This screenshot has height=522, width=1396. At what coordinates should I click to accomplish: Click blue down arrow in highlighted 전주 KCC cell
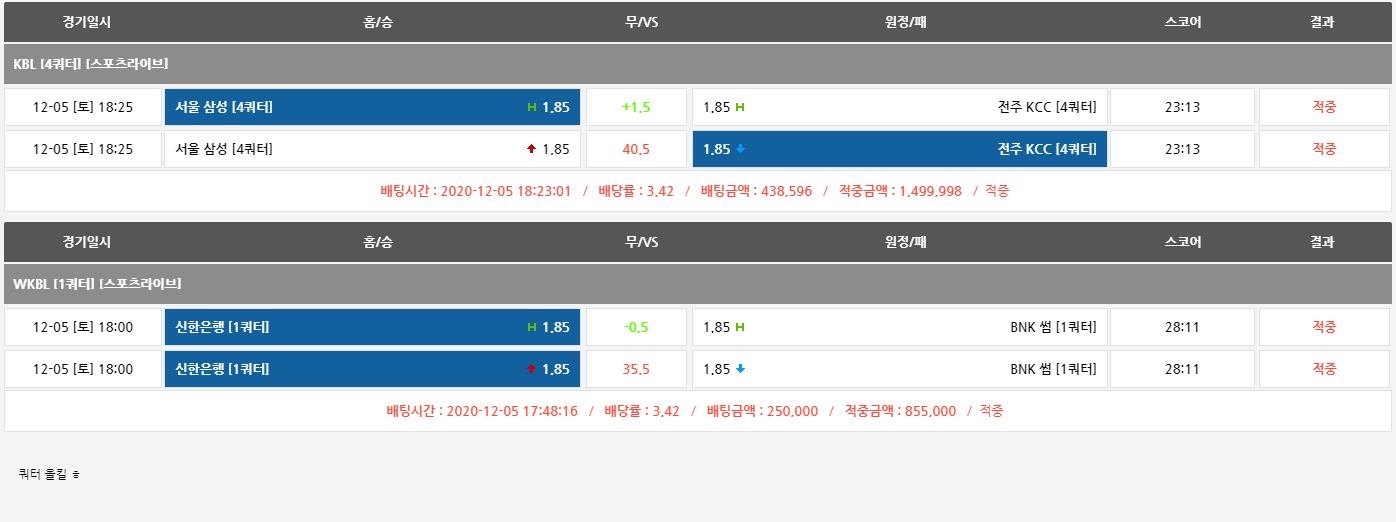point(740,149)
